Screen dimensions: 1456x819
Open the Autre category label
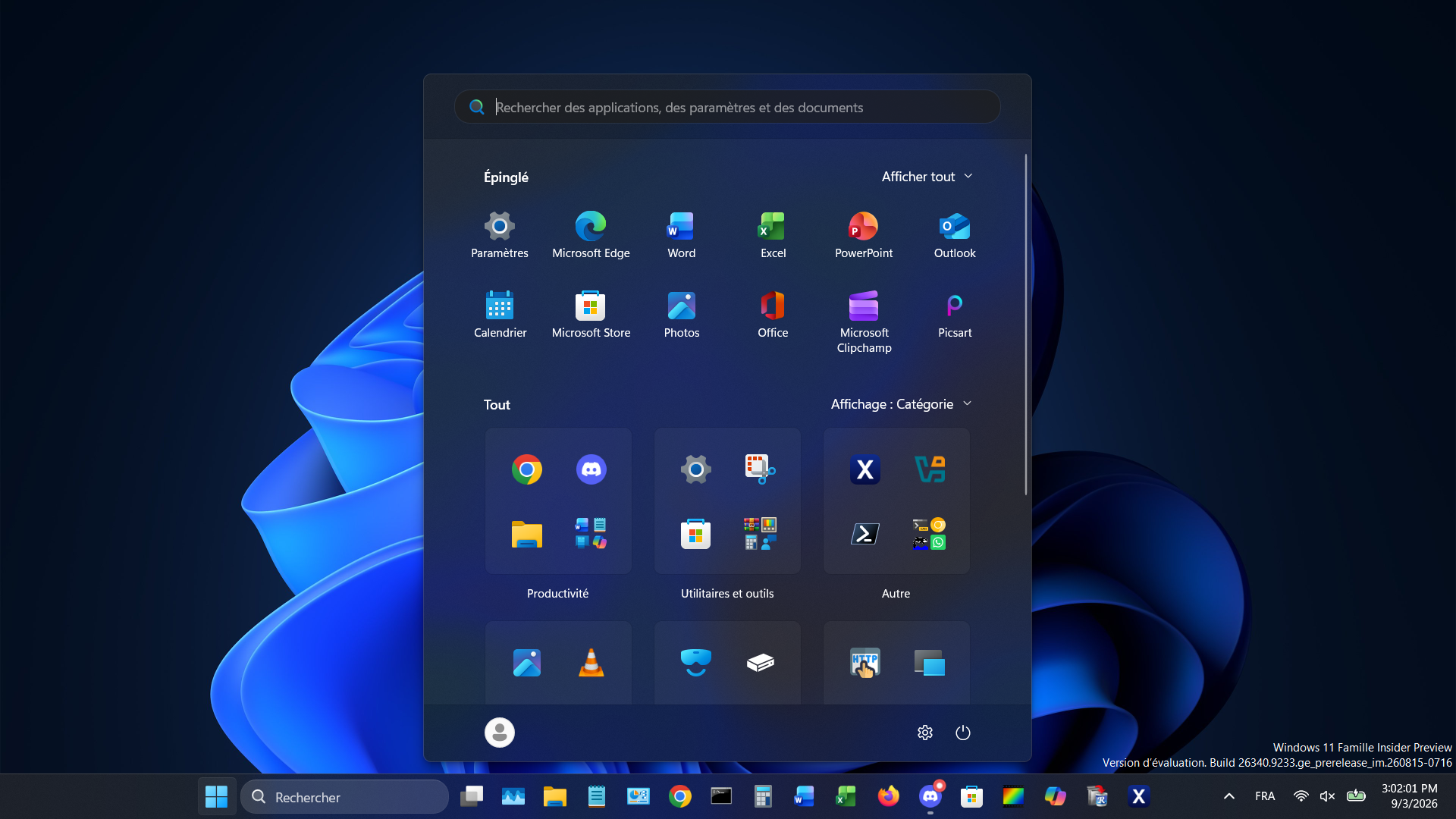(896, 594)
